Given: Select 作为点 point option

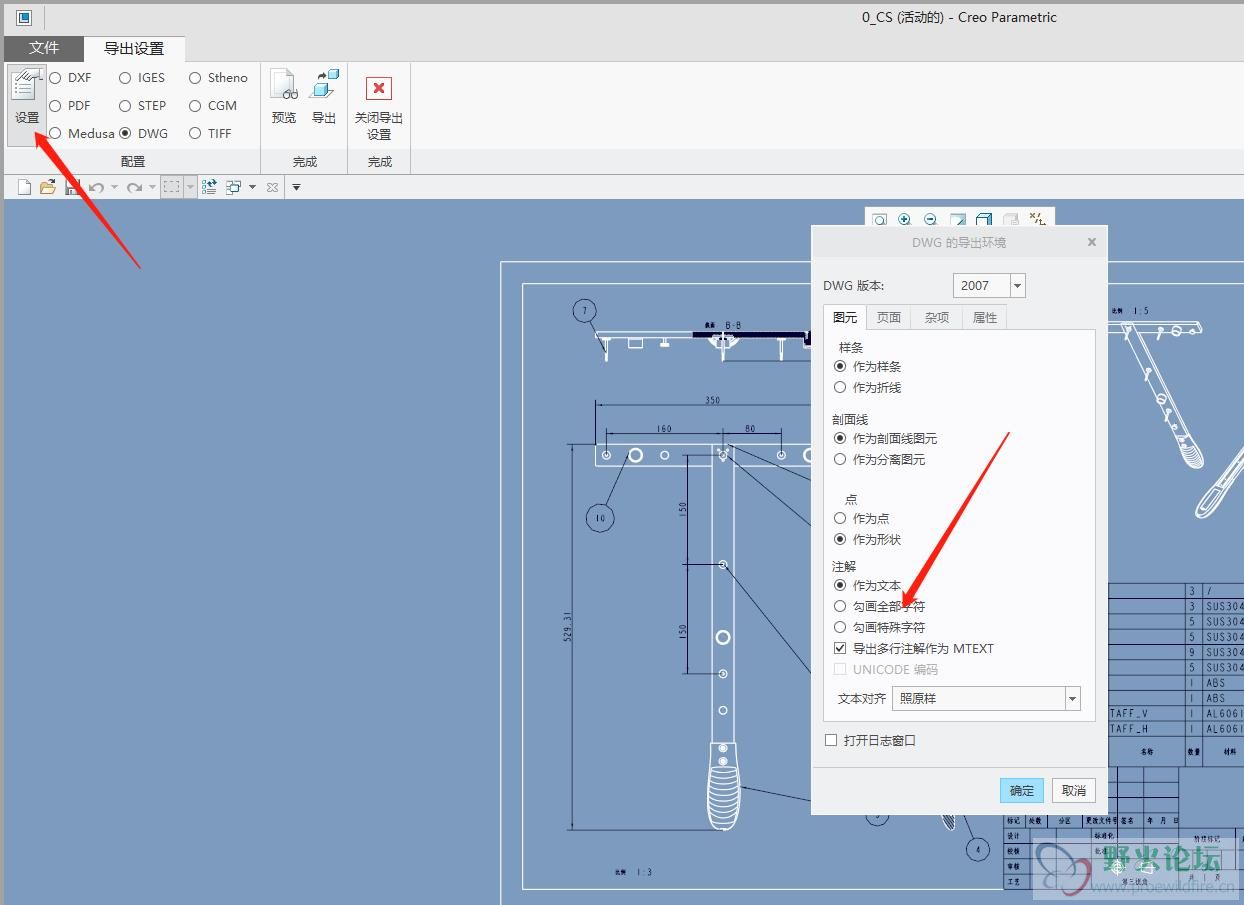Looking at the screenshot, I should (x=840, y=518).
